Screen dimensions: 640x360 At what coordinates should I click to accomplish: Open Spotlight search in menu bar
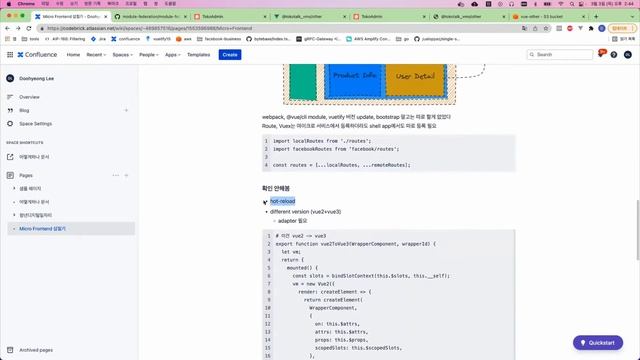[572, 4]
